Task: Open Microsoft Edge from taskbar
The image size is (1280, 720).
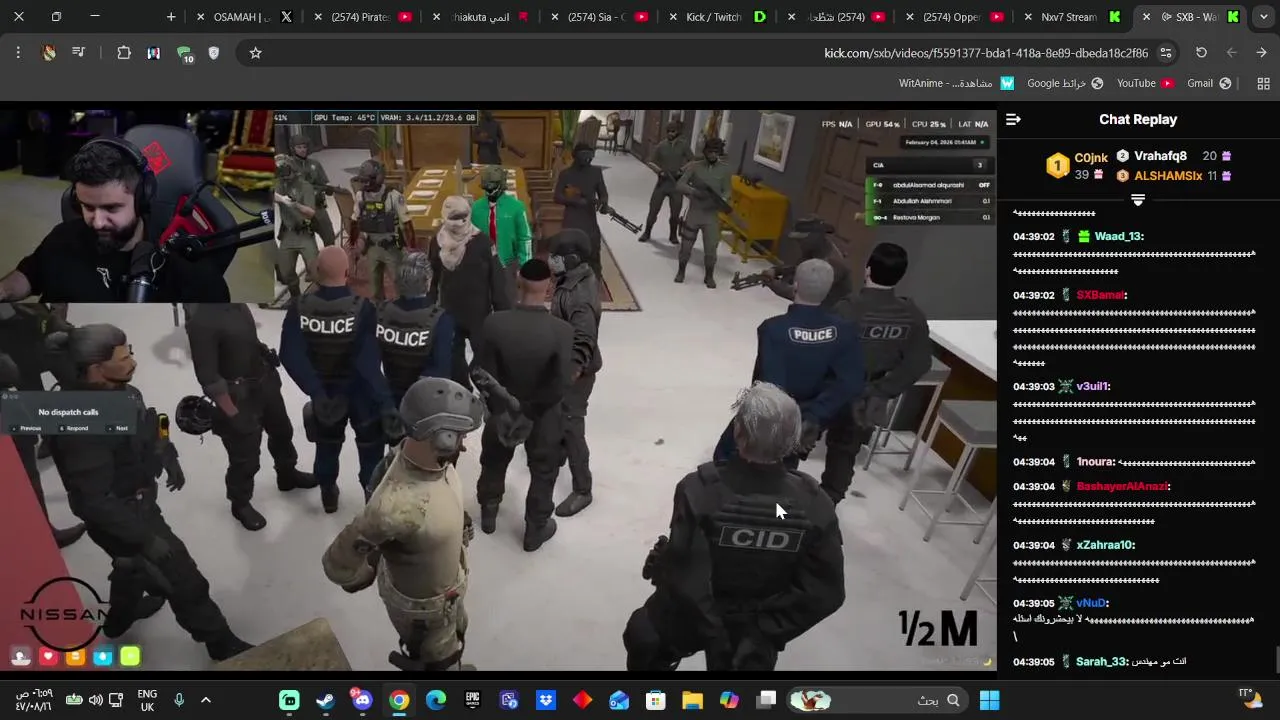Action: (x=436, y=700)
